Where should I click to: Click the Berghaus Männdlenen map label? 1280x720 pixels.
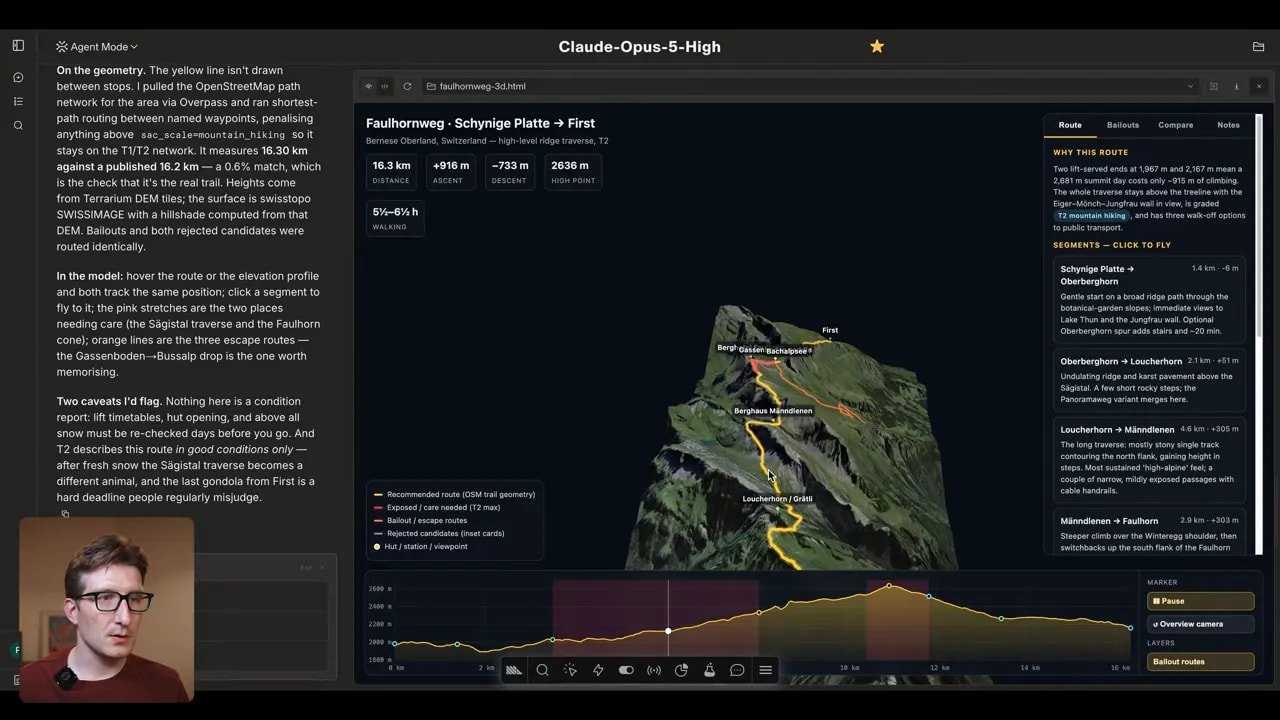(x=773, y=411)
